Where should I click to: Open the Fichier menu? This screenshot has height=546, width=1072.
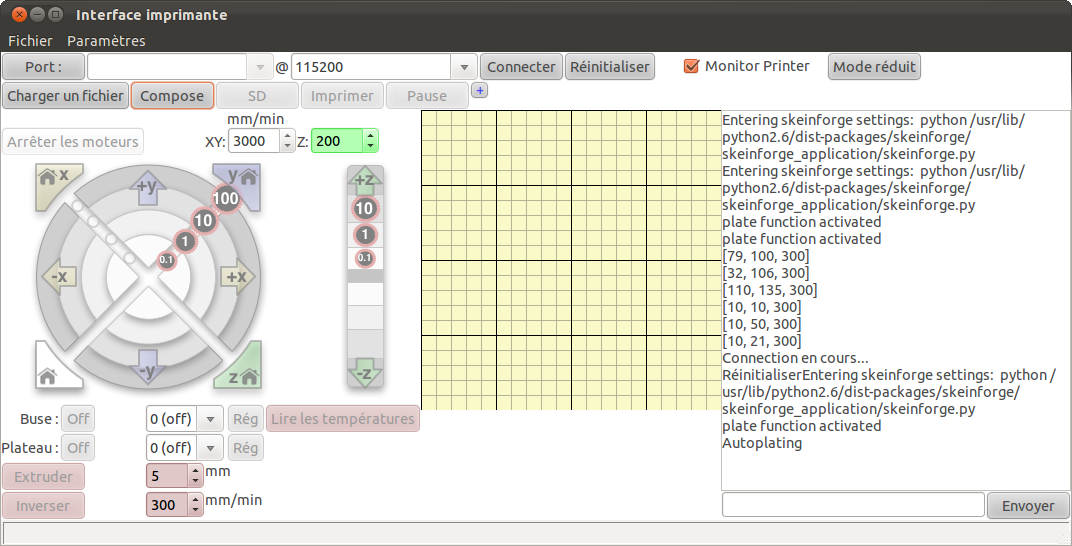click(x=30, y=41)
